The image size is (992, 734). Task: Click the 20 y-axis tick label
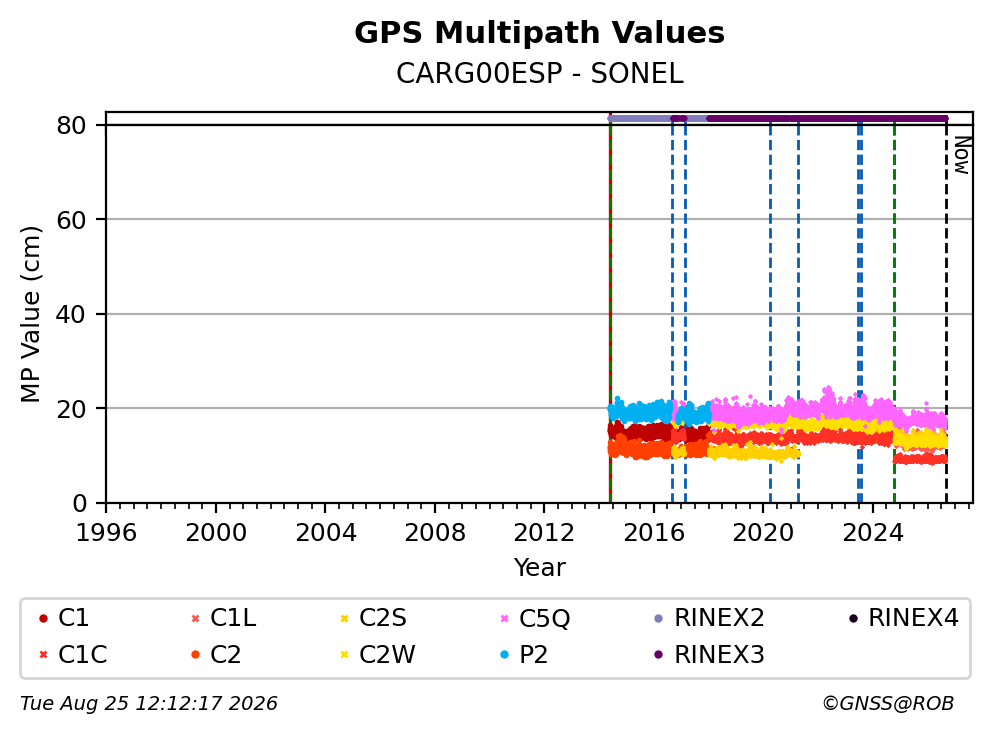tap(71, 409)
